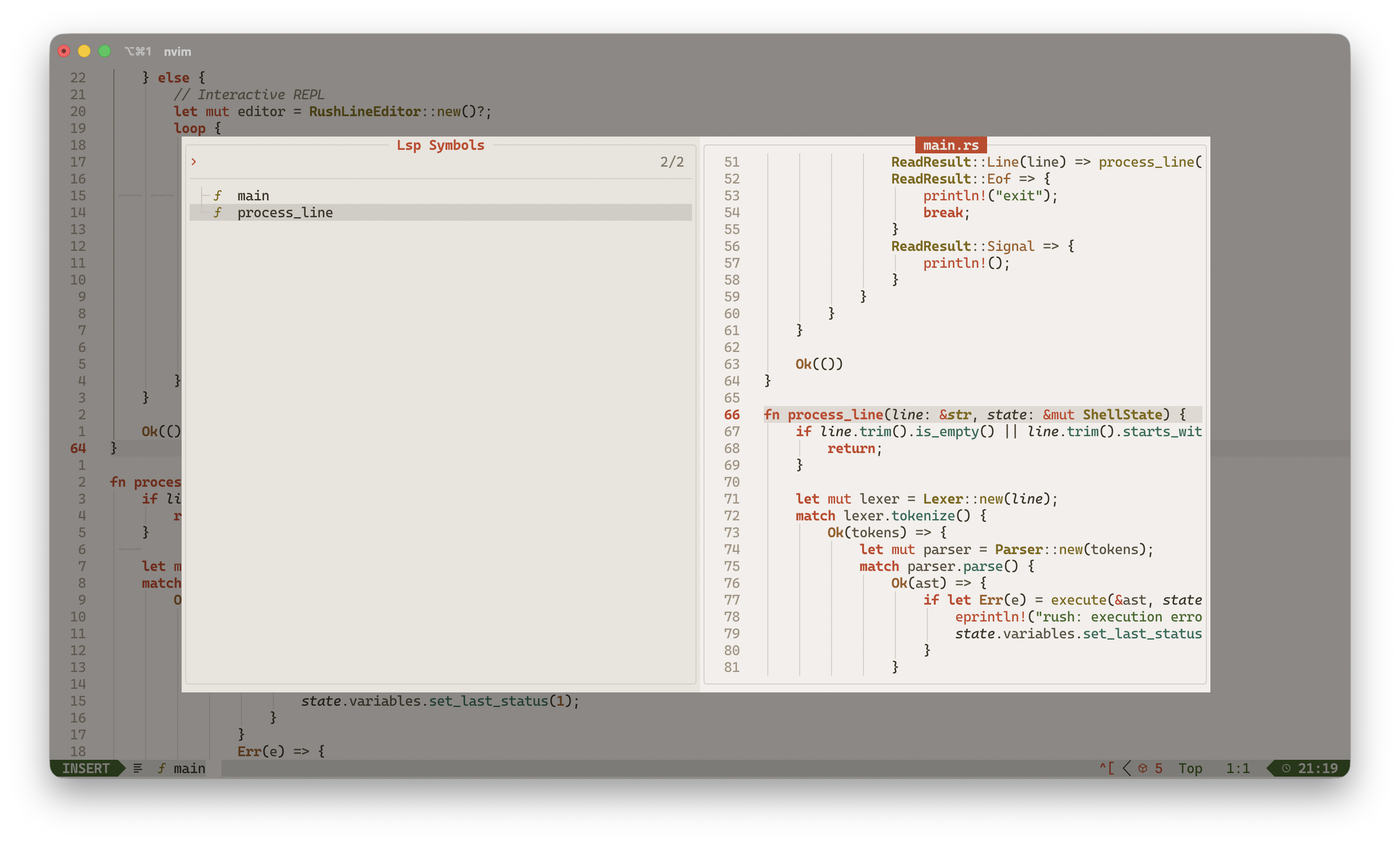The width and height of the screenshot is (1400, 844).
Task: Click the 'return;' statement on preview line 68
Action: [855, 449]
